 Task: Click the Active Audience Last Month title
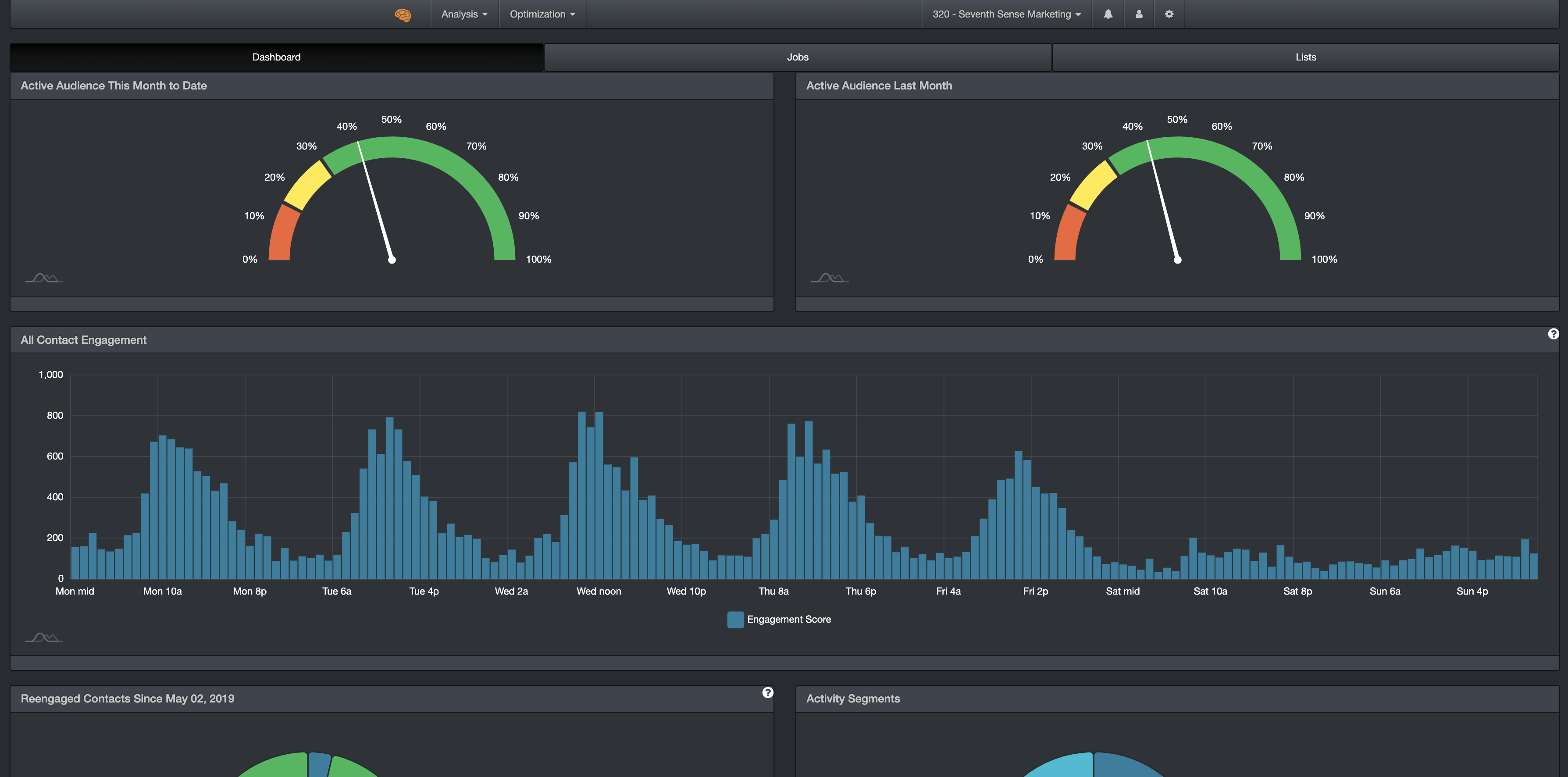tap(879, 86)
